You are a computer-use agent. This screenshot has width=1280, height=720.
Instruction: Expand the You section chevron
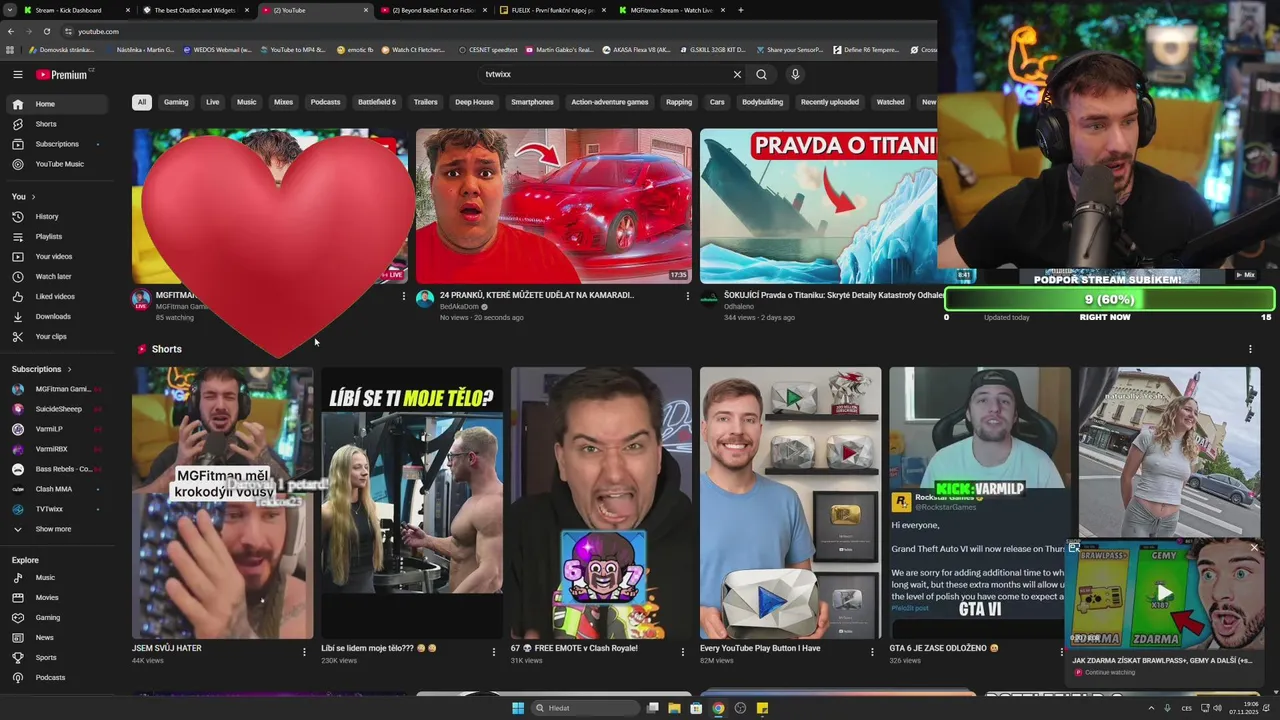coord(33,196)
